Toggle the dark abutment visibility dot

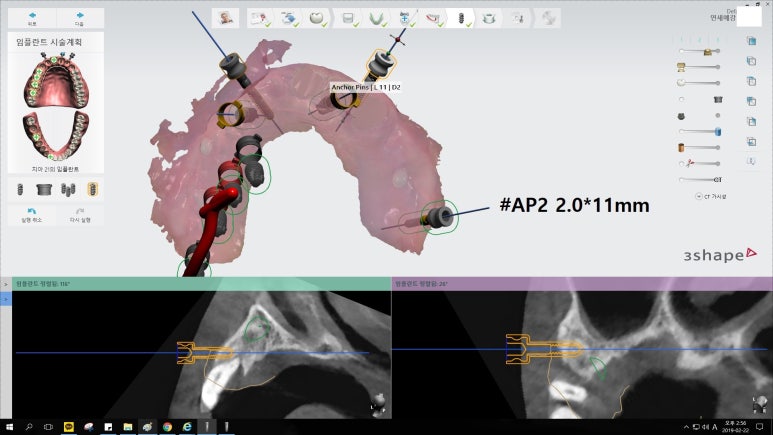pos(718,115)
